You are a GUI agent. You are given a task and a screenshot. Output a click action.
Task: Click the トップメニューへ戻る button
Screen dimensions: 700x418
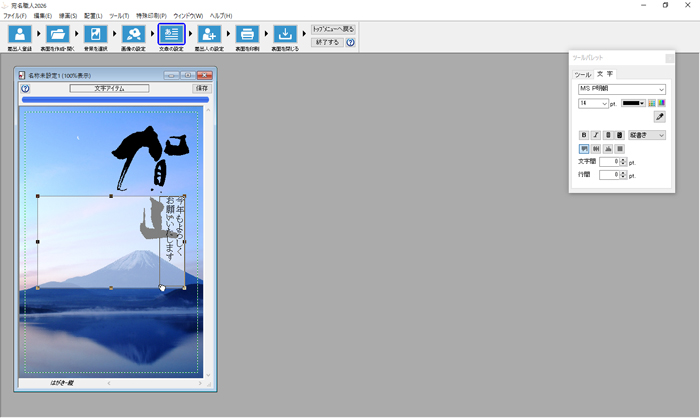click(x=333, y=29)
